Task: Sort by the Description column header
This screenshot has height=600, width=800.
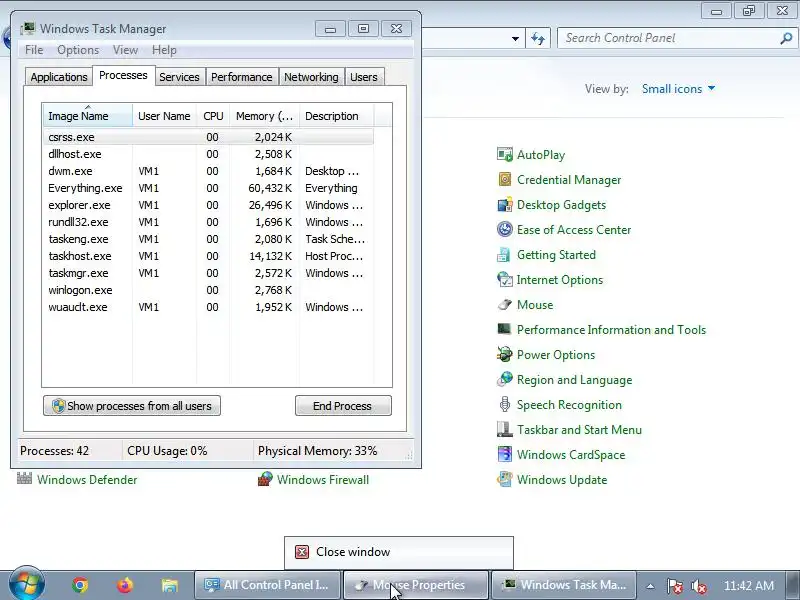Action: click(x=337, y=116)
